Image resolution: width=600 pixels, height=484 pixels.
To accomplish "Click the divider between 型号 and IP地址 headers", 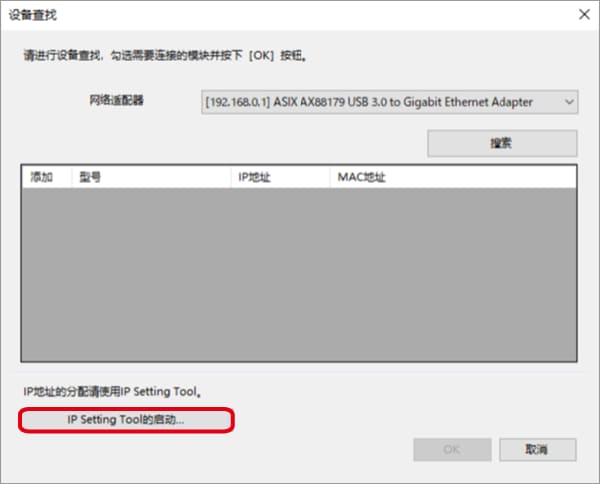I will click(231, 177).
